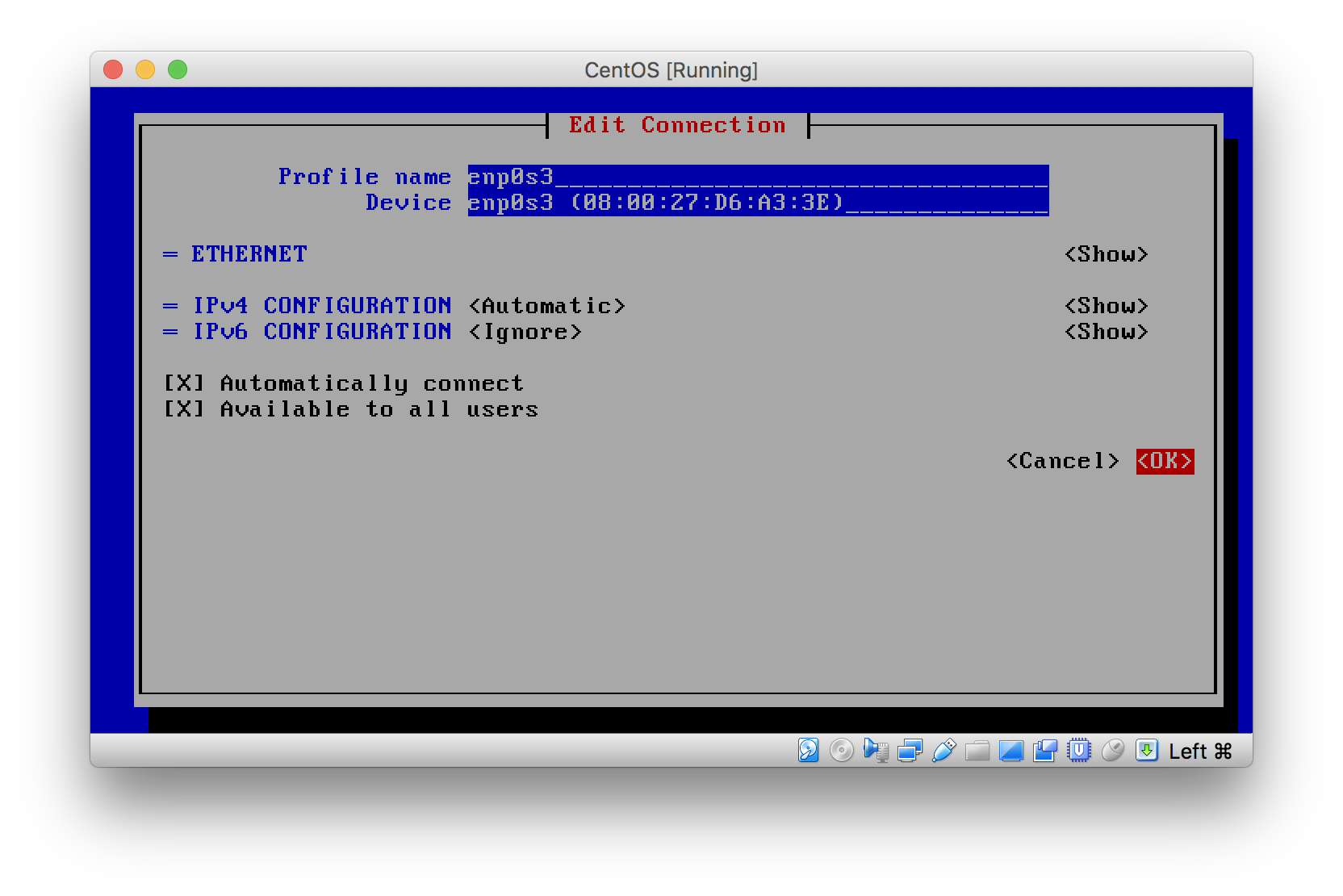Click the keyboard capture icon
The height and width of the screenshot is (896, 1343).
pos(1145,751)
